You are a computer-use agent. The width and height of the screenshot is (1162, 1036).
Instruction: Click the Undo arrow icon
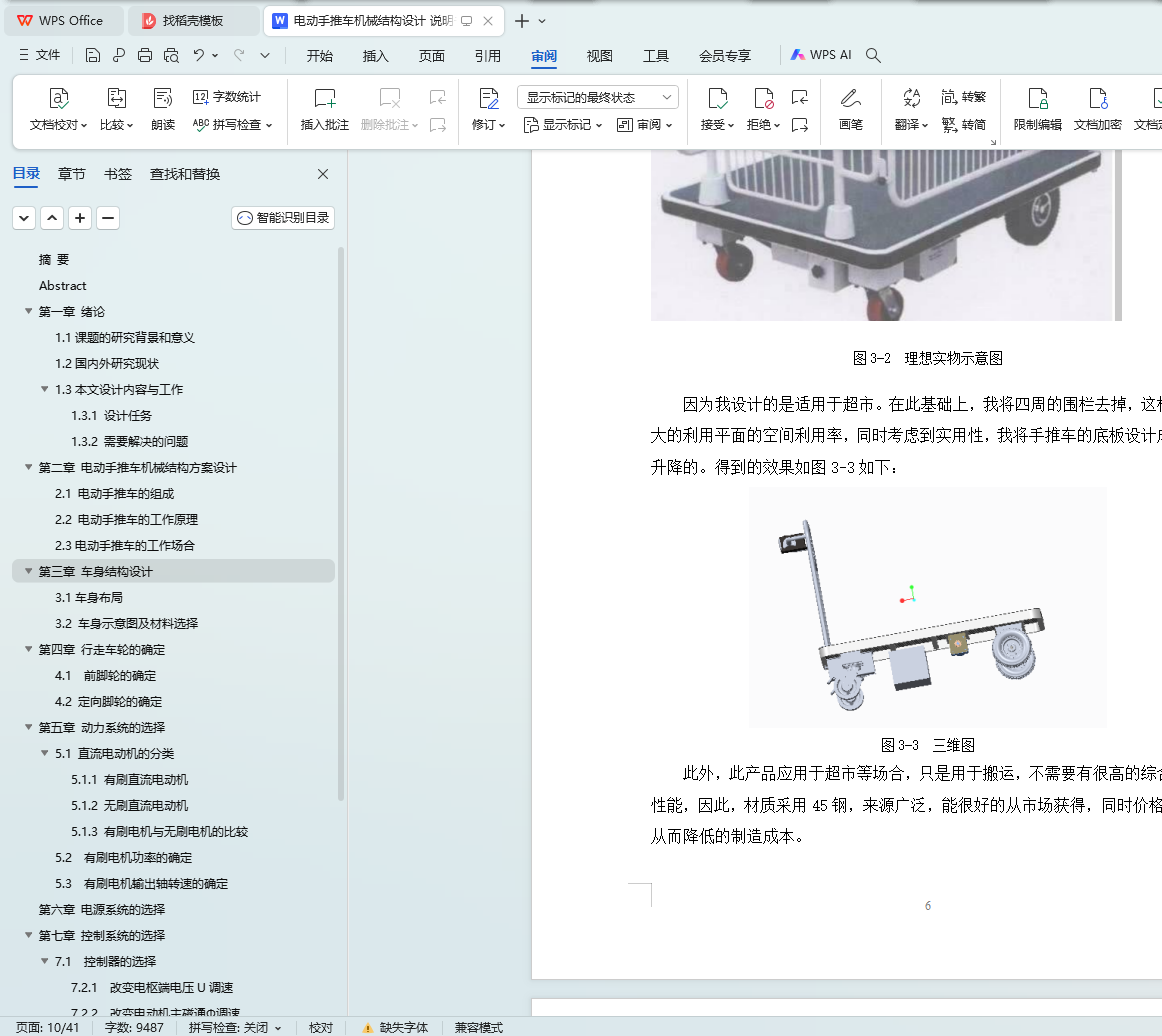[199, 55]
